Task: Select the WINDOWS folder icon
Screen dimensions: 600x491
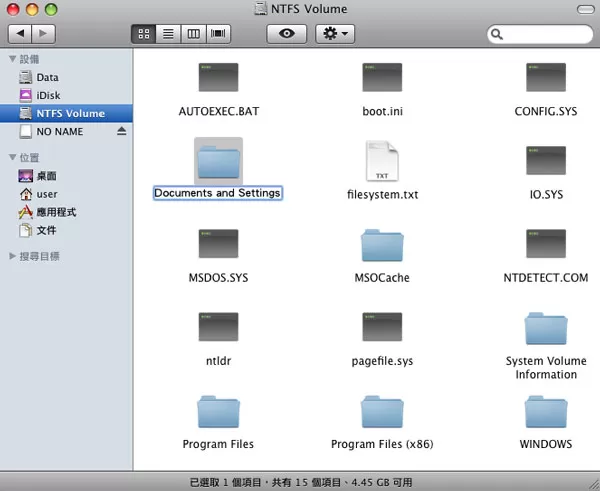Action: [x=546, y=412]
